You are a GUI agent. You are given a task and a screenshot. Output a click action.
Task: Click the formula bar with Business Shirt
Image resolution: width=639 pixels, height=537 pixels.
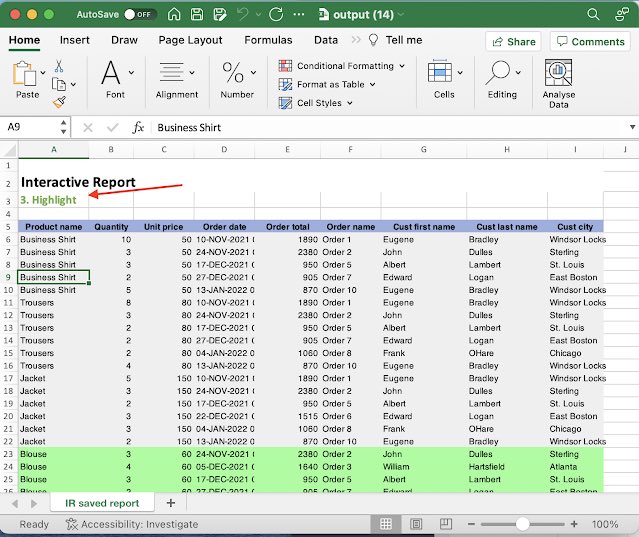coord(389,128)
